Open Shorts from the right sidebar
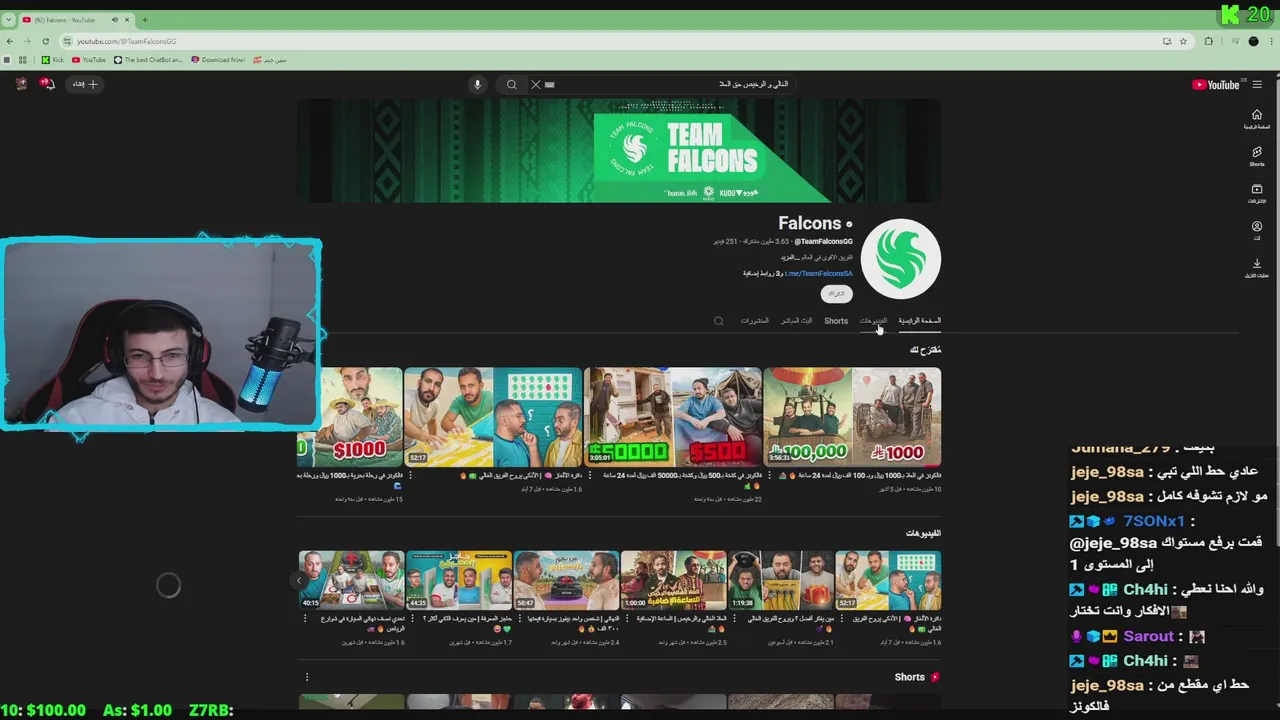This screenshot has height=720, width=1280. [1257, 156]
